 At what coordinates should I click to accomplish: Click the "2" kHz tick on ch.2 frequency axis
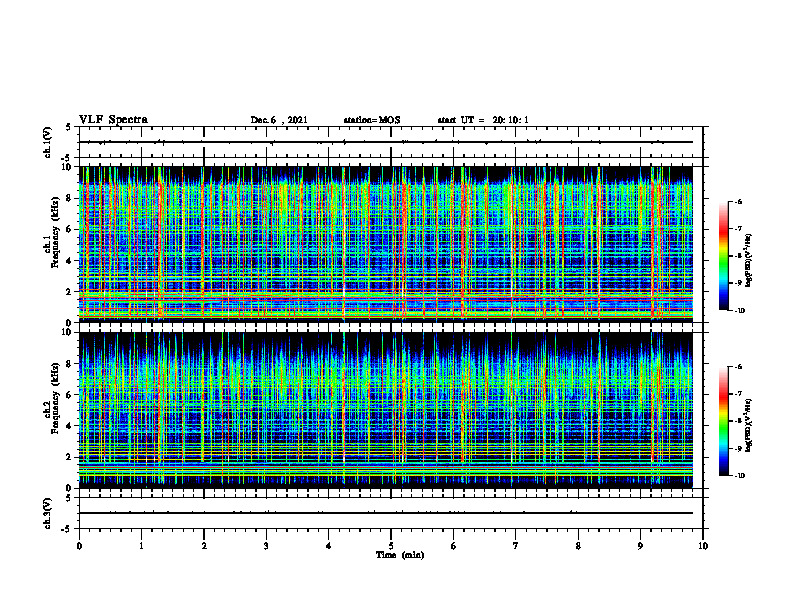tap(69, 457)
